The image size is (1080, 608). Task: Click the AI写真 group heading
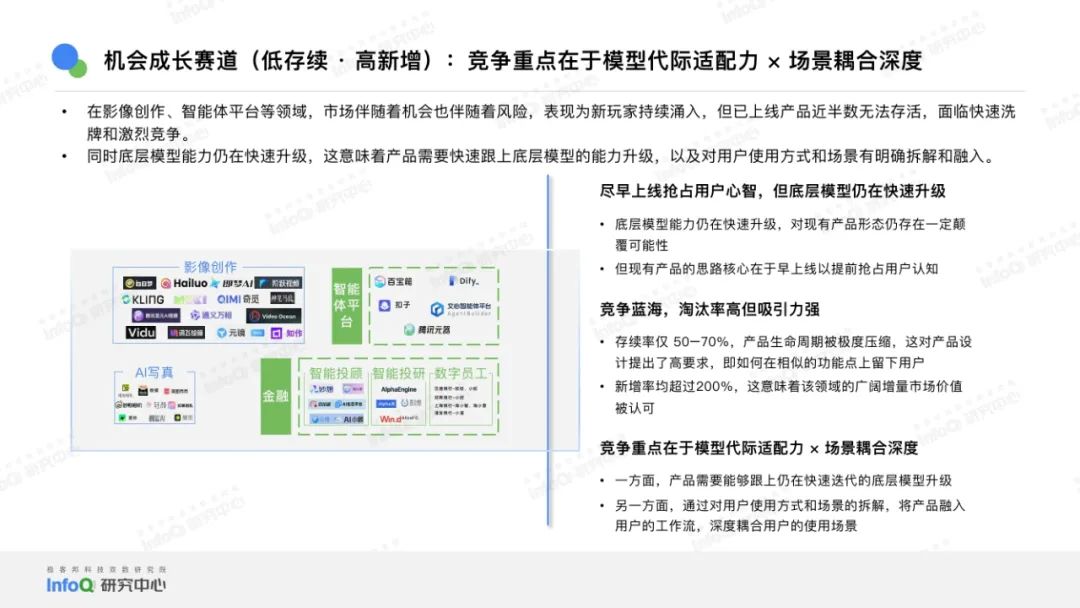pyautogui.click(x=154, y=372)
